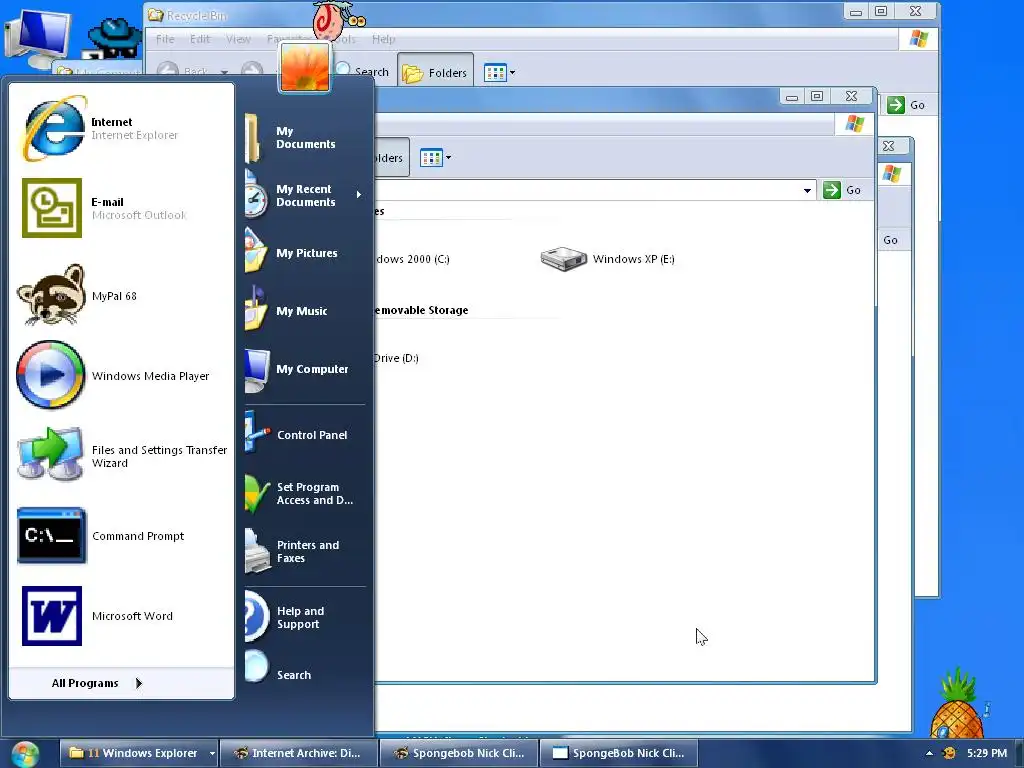Viewport: 1024px width, 768px height.
Task: Start the Files and Settings Transfer Wizard
Action: pos(121,456)
